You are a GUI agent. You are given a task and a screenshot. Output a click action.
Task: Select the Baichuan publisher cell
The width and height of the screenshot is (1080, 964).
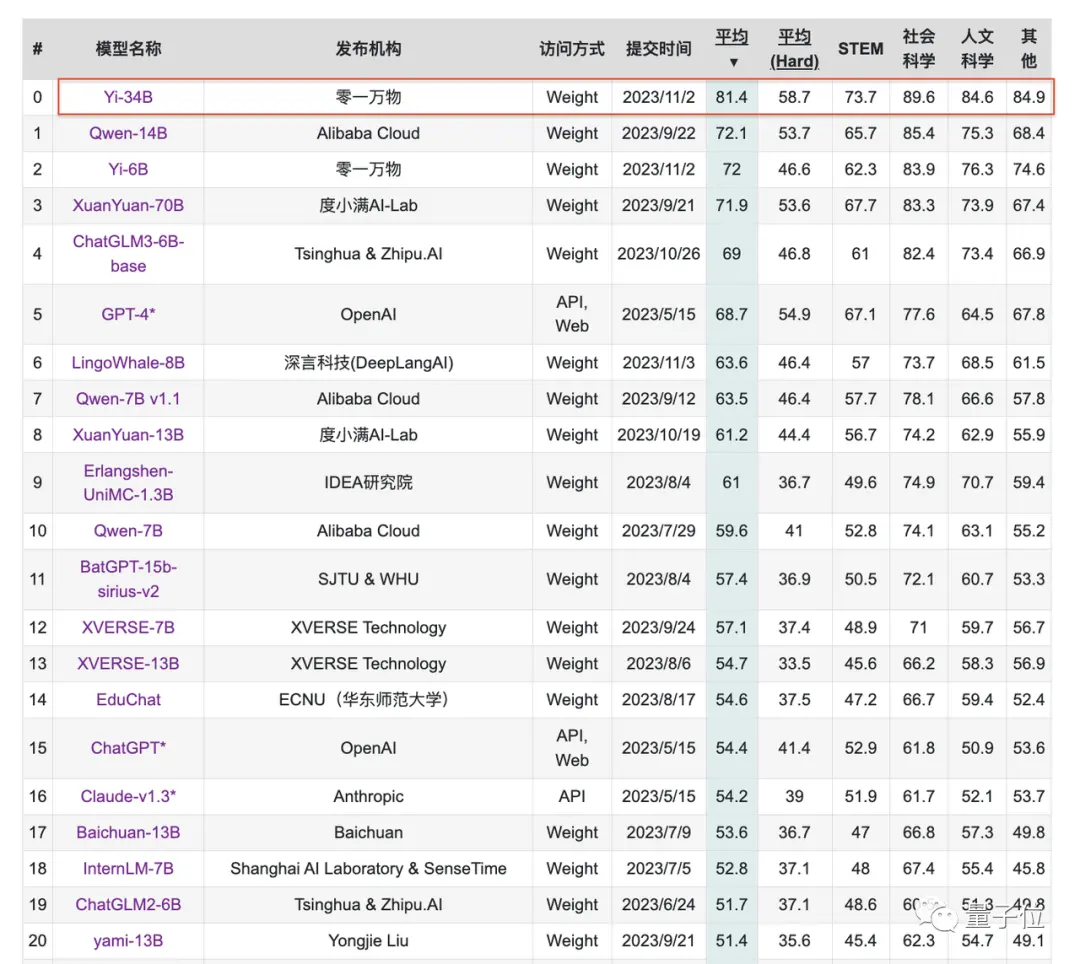tap(368, 832)
